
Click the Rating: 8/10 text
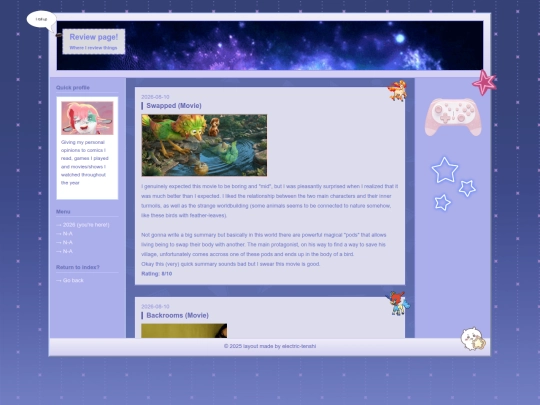click(157, 274)
